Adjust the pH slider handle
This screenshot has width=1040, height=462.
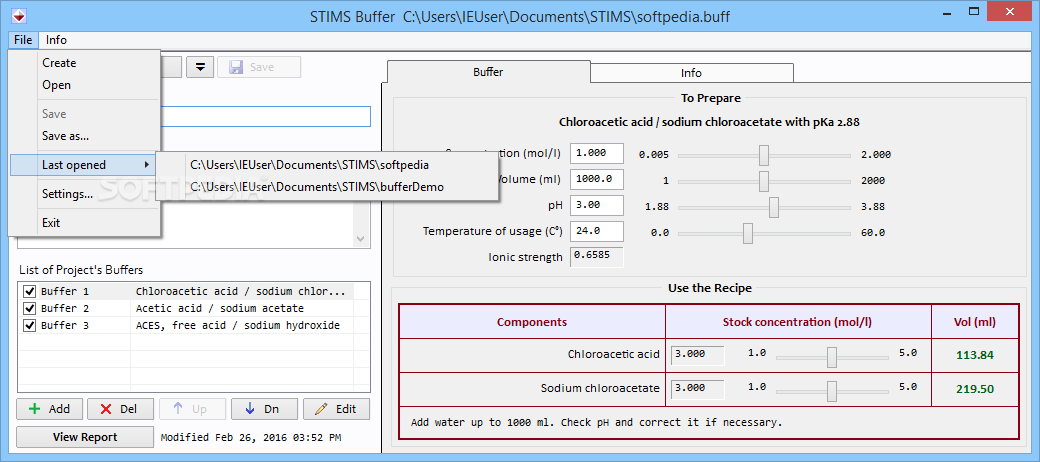tap(774, 206)
